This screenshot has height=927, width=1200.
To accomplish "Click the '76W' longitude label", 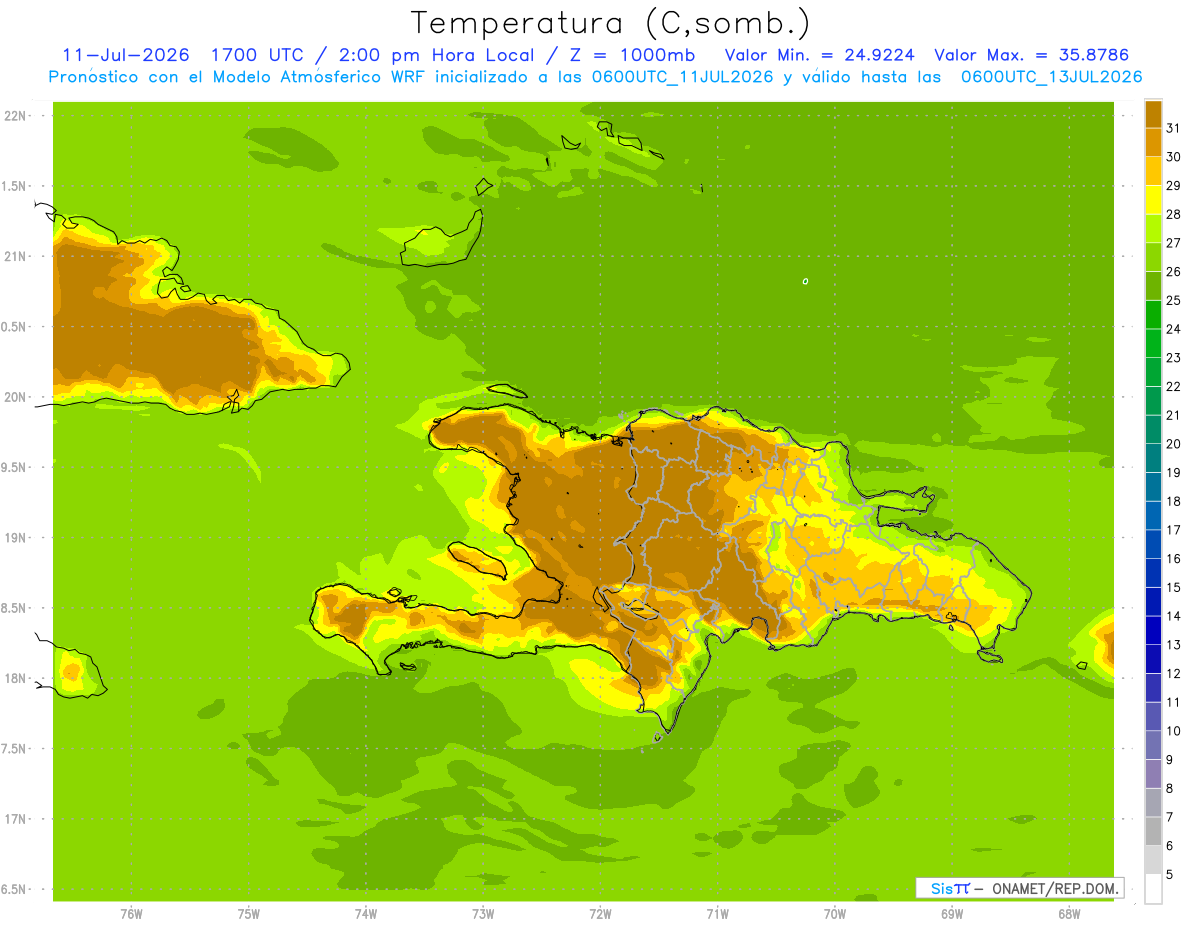I will tap(131, 914).
